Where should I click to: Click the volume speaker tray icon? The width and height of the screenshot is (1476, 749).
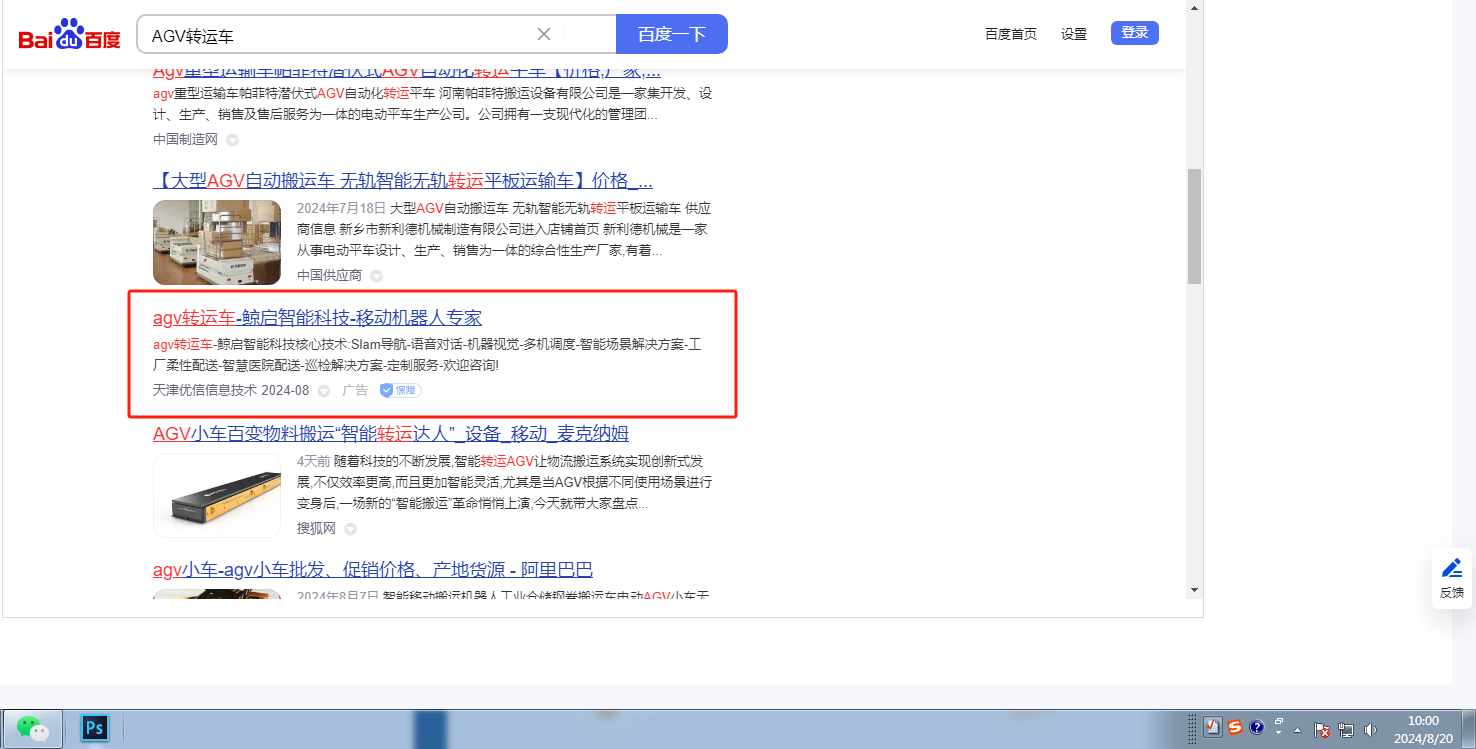tap(1370, 730)
